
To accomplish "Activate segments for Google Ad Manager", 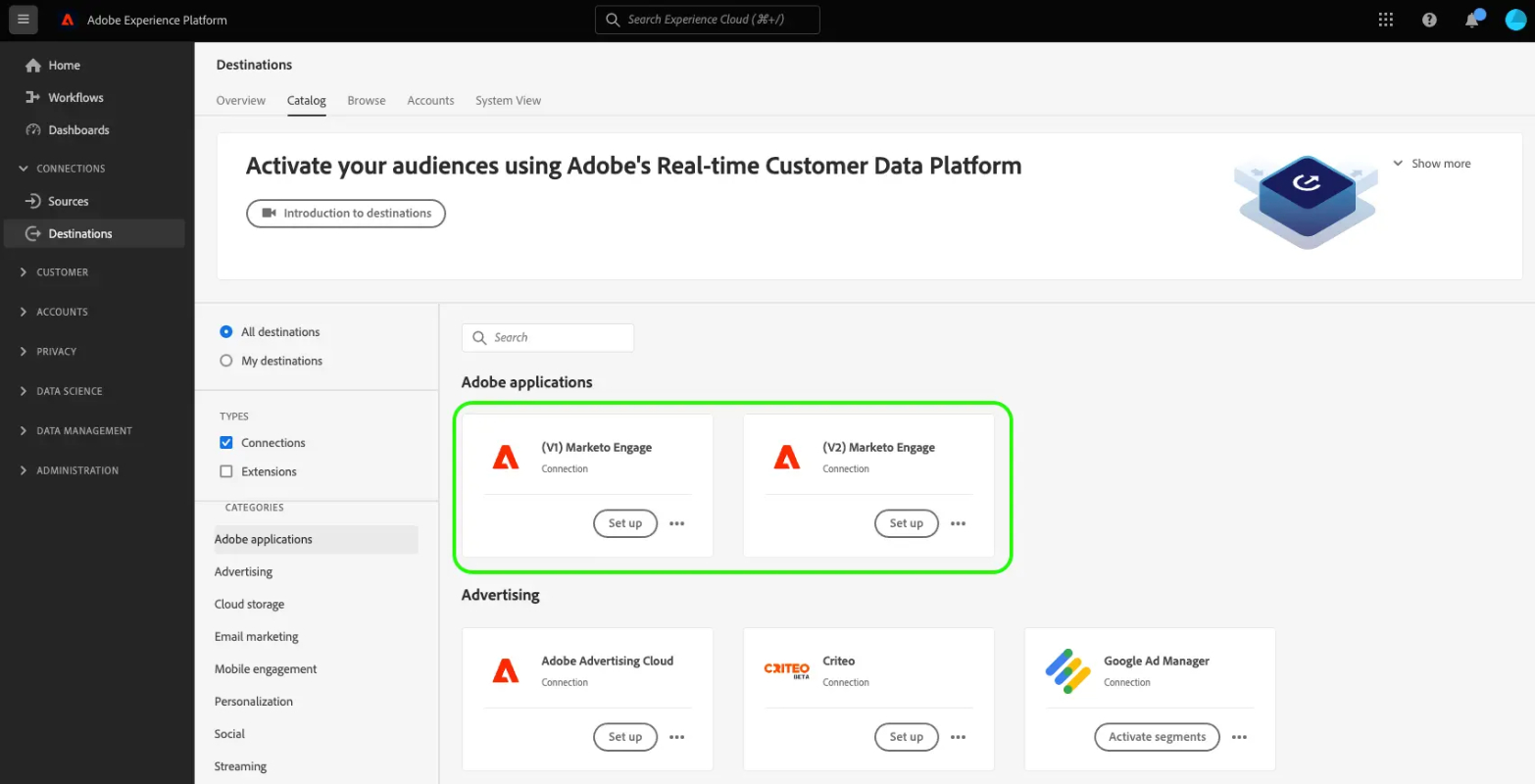I will (1158, 738).
